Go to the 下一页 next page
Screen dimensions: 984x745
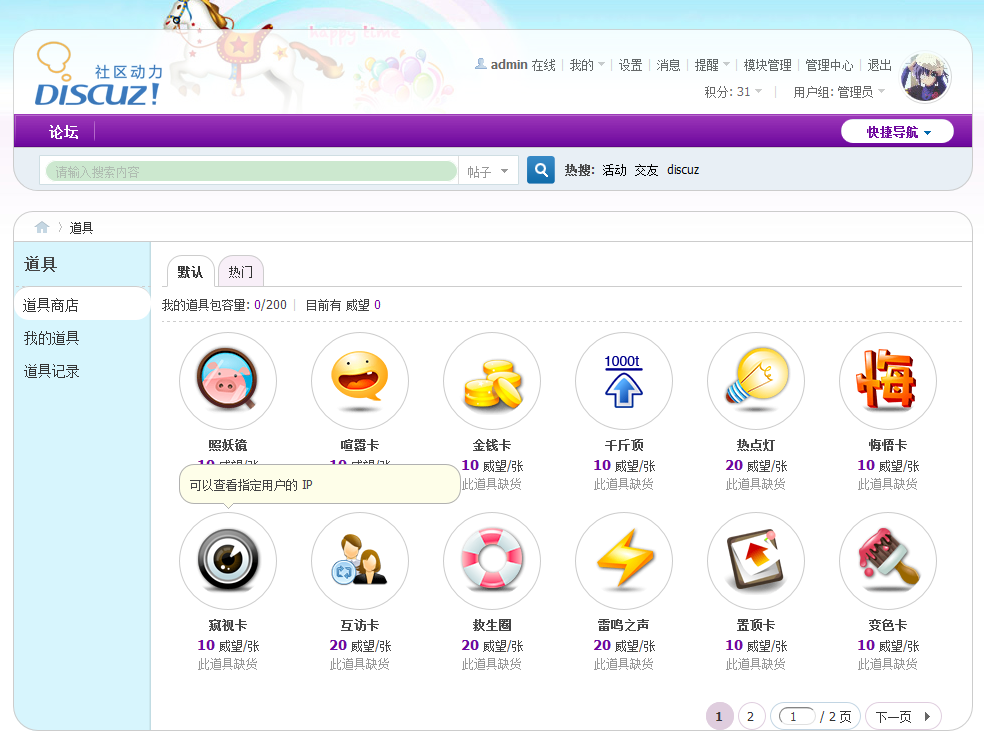click(x=902, y=716)
